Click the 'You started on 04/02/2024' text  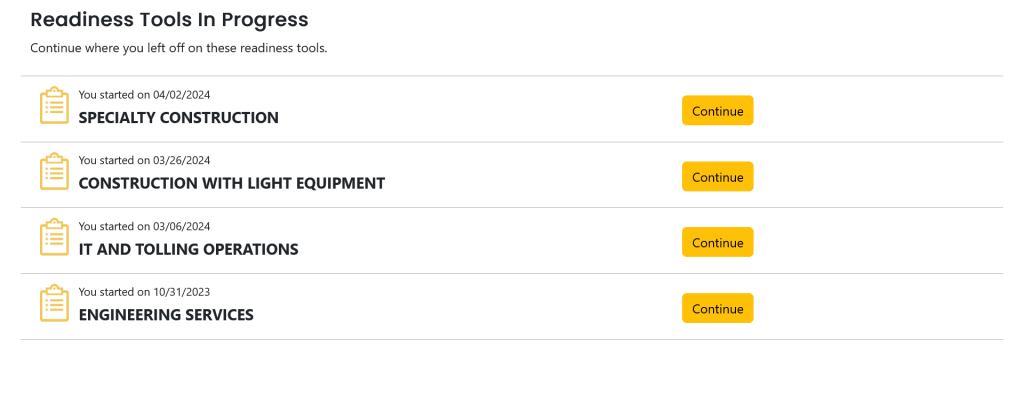(x=144, y=95)
